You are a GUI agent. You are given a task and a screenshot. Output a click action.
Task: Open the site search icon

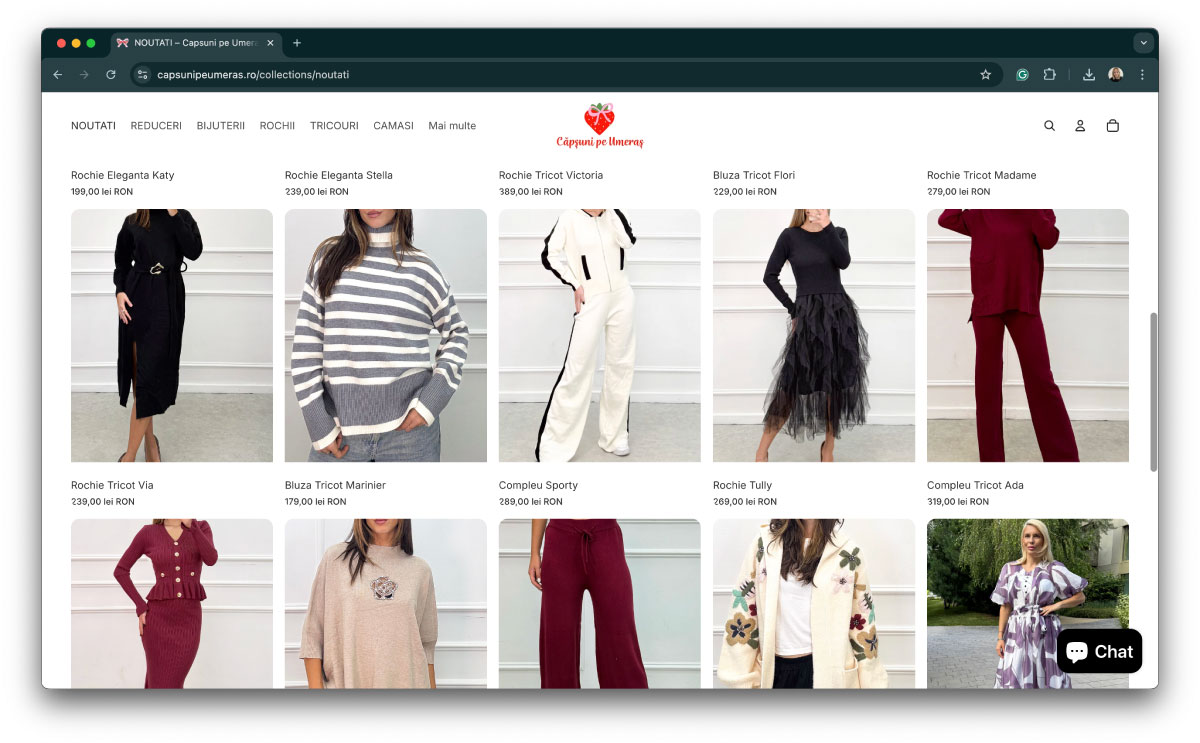click(x=1049, y=126)
